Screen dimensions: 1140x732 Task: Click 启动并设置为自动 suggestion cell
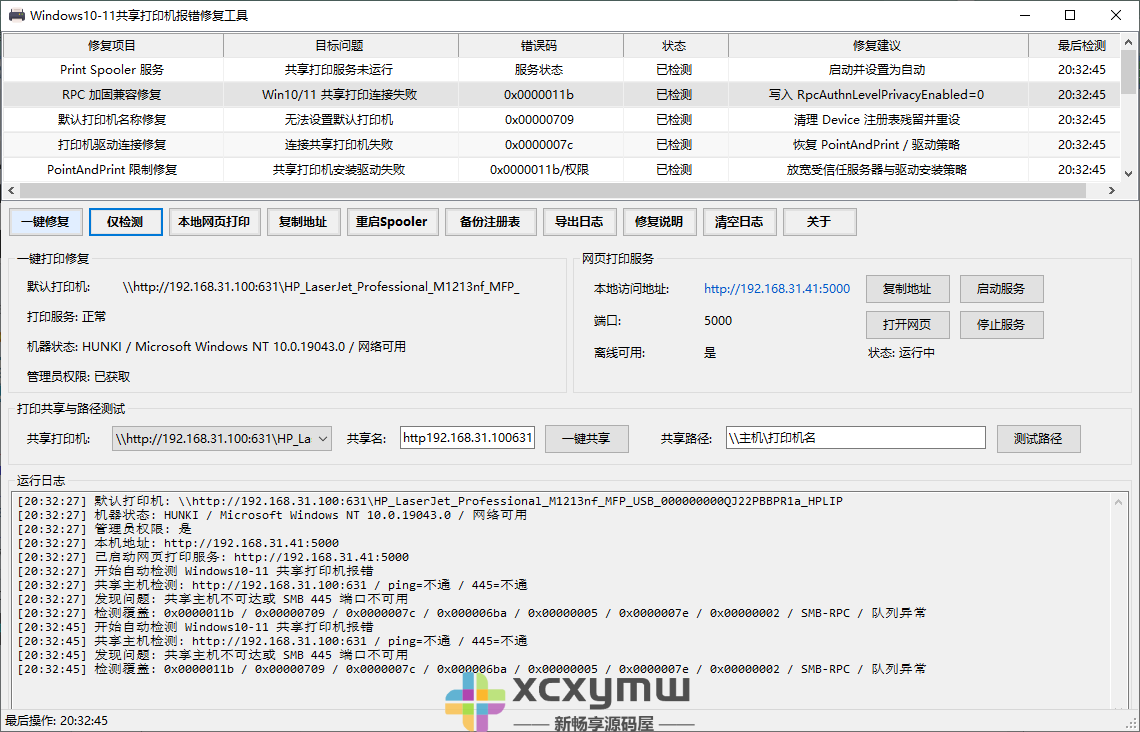click(877, 70)
